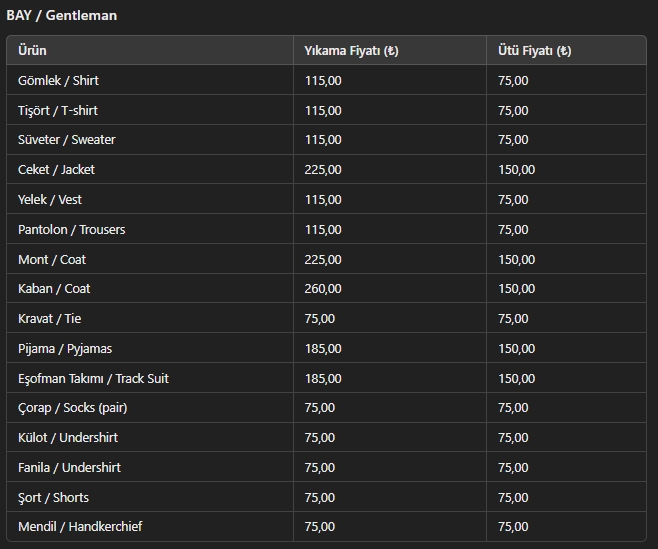658x549 pixels.
Task: Select the Kravat / Tie item
Action: tap(49, 319)
